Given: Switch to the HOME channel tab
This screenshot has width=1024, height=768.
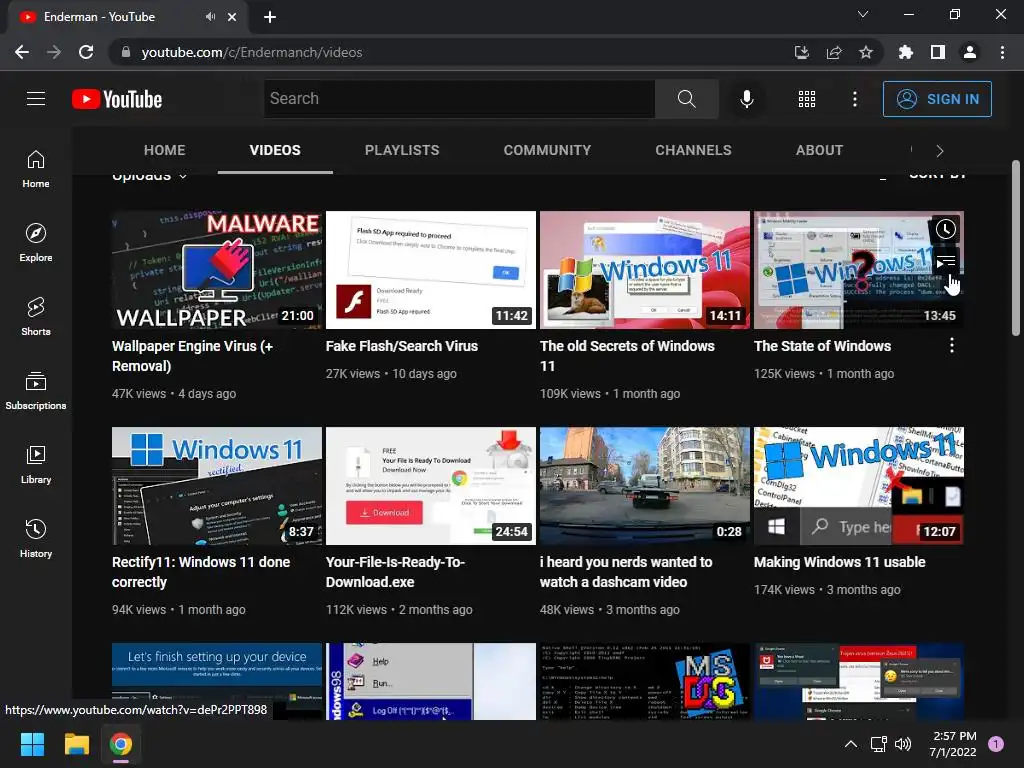Looking at the screenshot, I should (165, 150).
